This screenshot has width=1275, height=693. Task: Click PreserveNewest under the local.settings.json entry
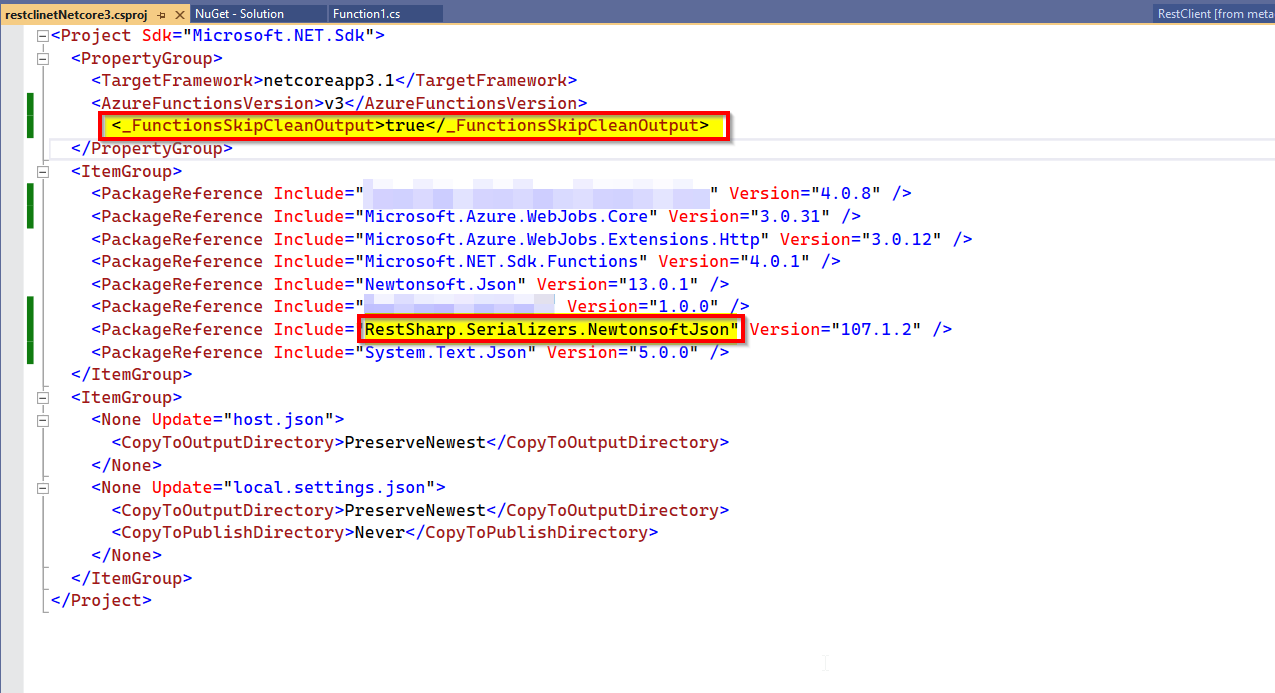click(415, 510)
